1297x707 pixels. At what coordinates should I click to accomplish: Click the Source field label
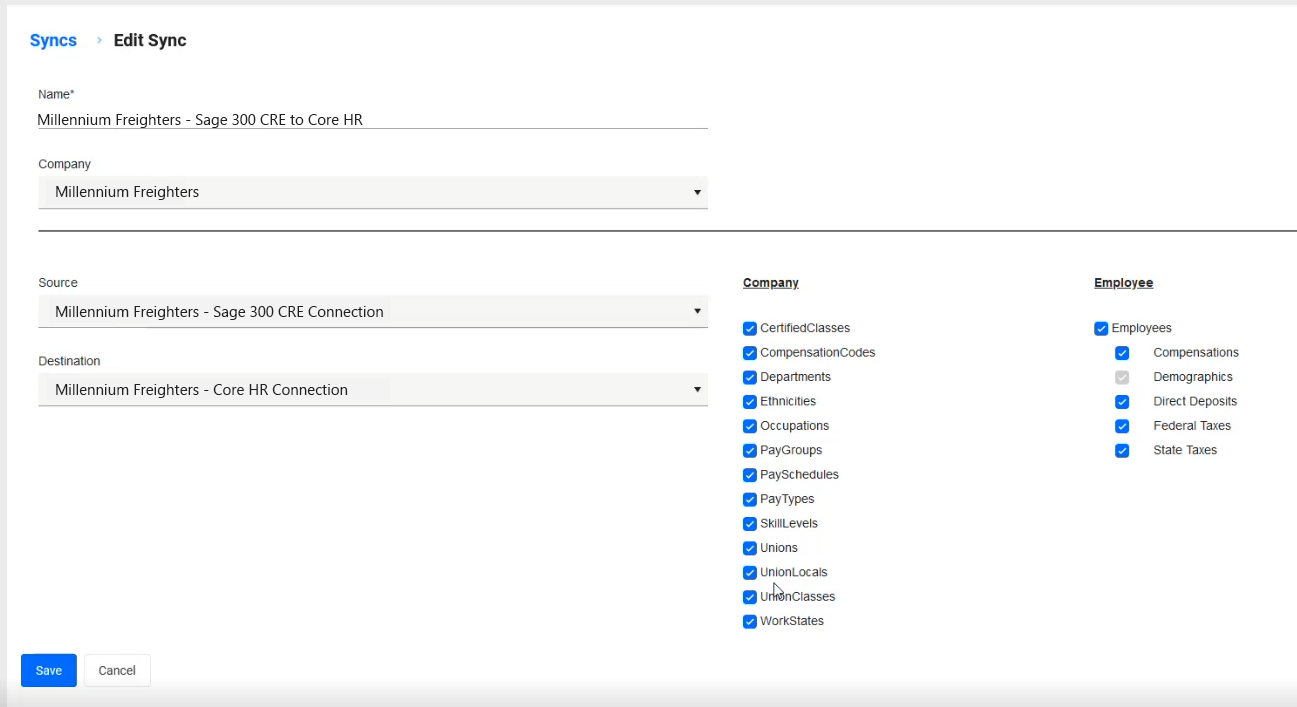point(58,283)
